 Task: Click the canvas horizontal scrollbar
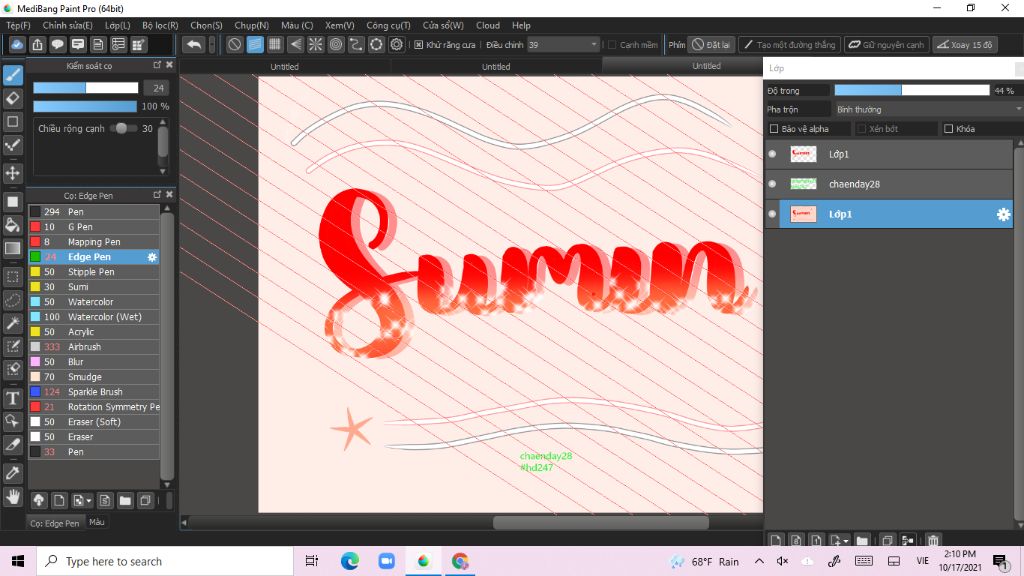coord(600,522)
